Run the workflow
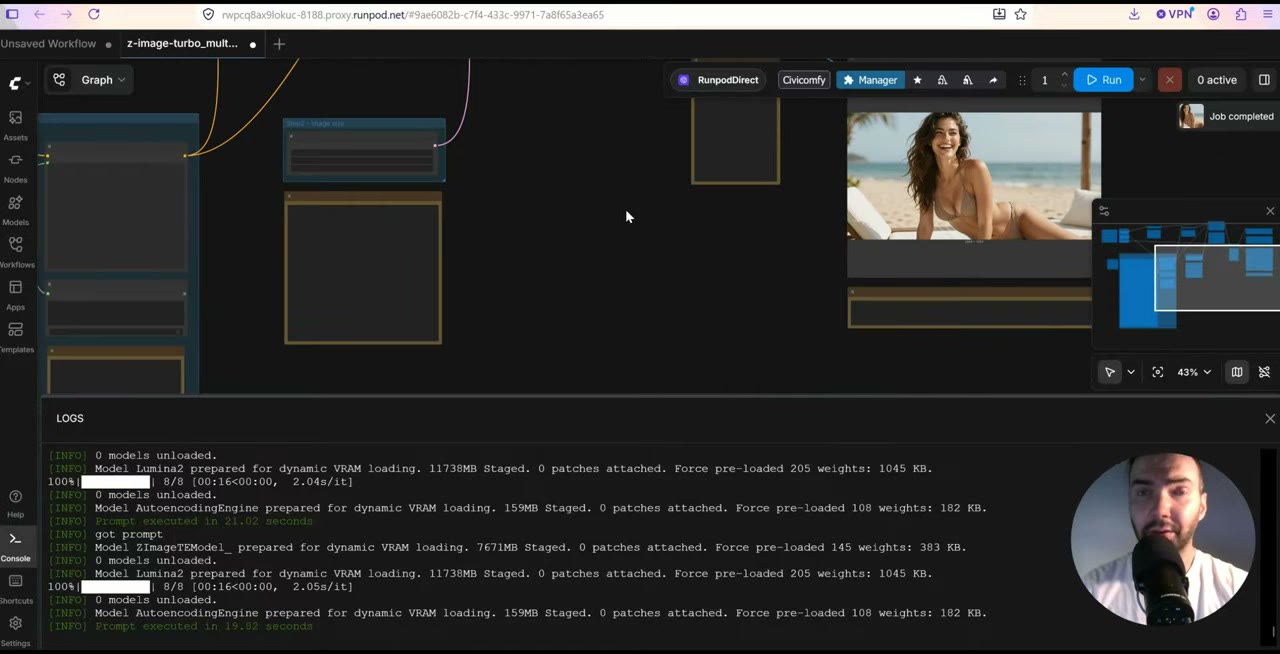The image size is (1280, 654). tap(1103, 80)
